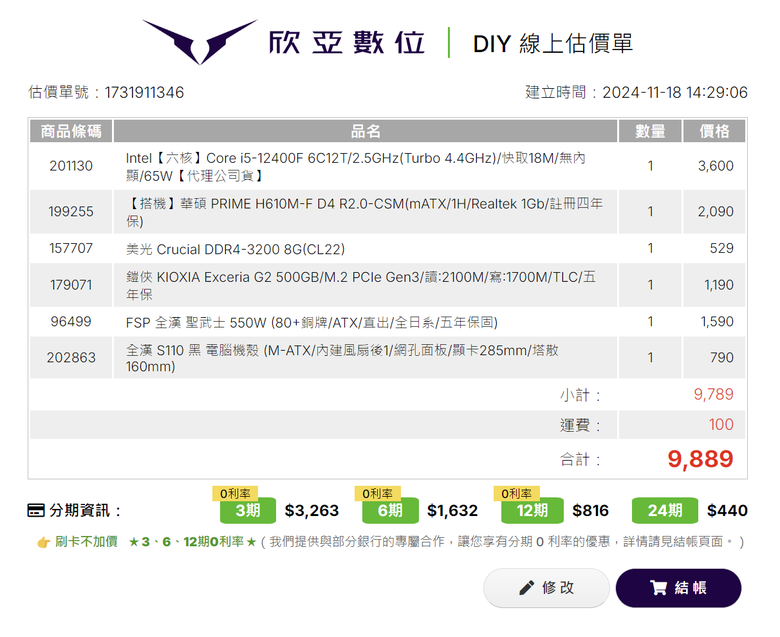
Task: Click the $816 installment amount
Action: (x=590, y=511)
